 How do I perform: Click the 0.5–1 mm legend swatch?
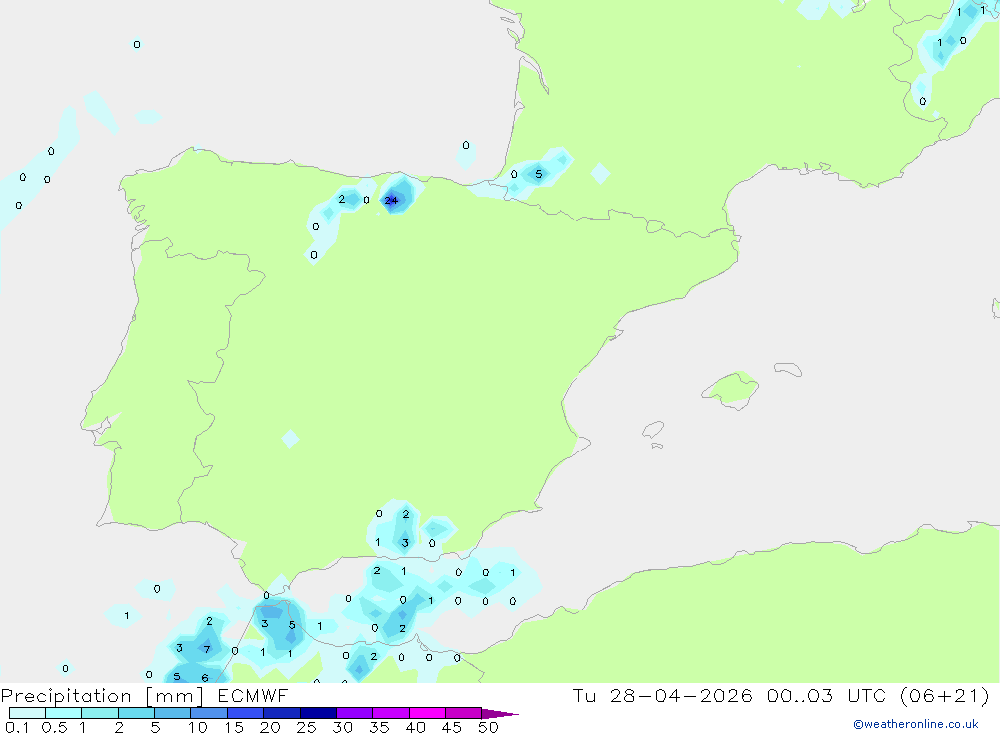(x=64, y=713)
